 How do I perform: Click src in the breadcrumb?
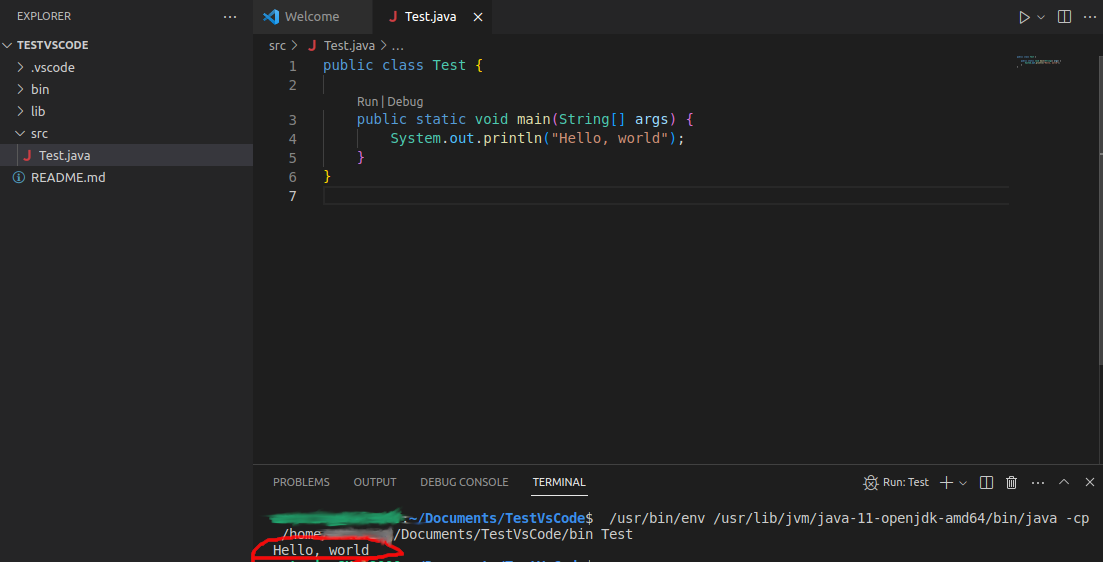[277, 46]
